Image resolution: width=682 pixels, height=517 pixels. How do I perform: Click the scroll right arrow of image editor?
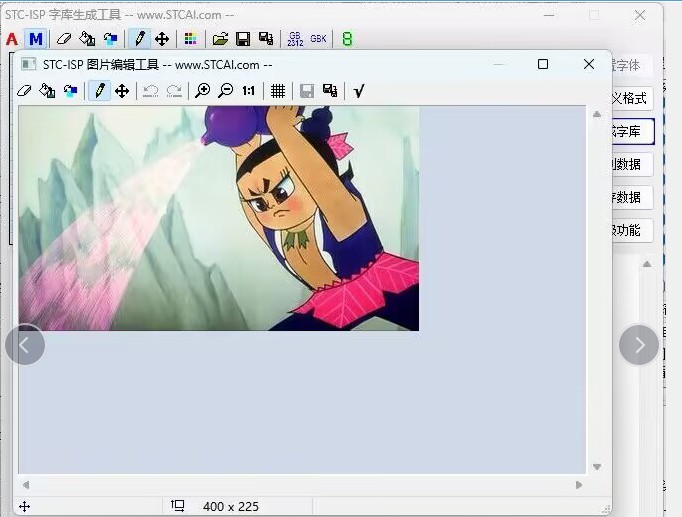(578, 484)
